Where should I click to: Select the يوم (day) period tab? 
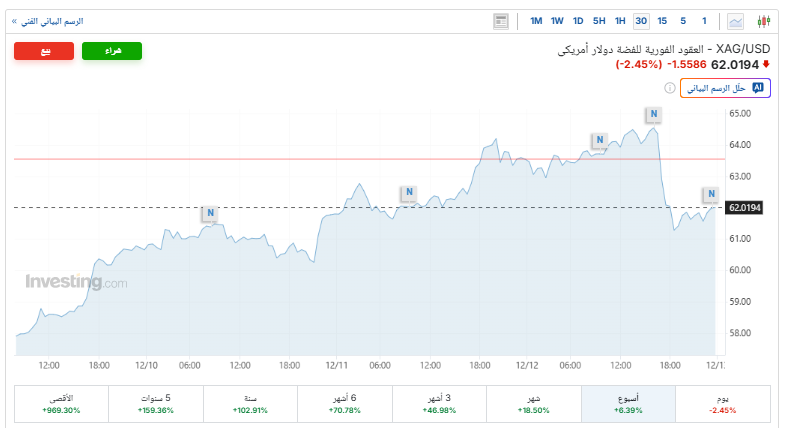coord(720,404)
